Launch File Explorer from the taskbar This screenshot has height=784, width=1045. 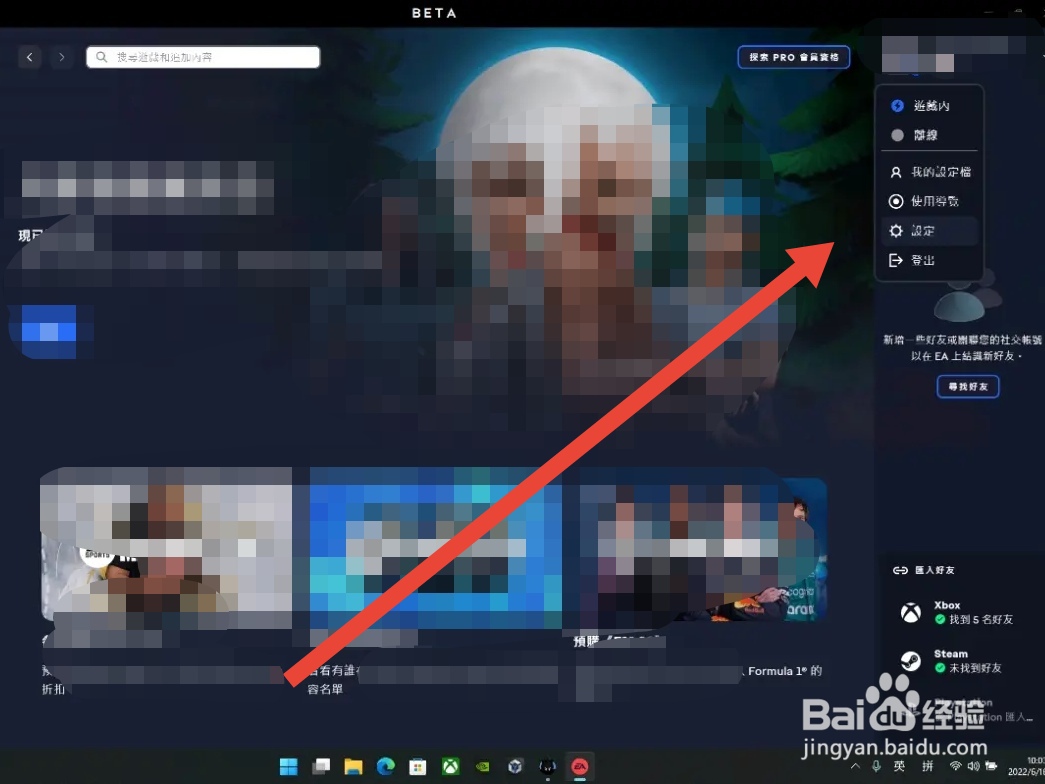(353, 767)
